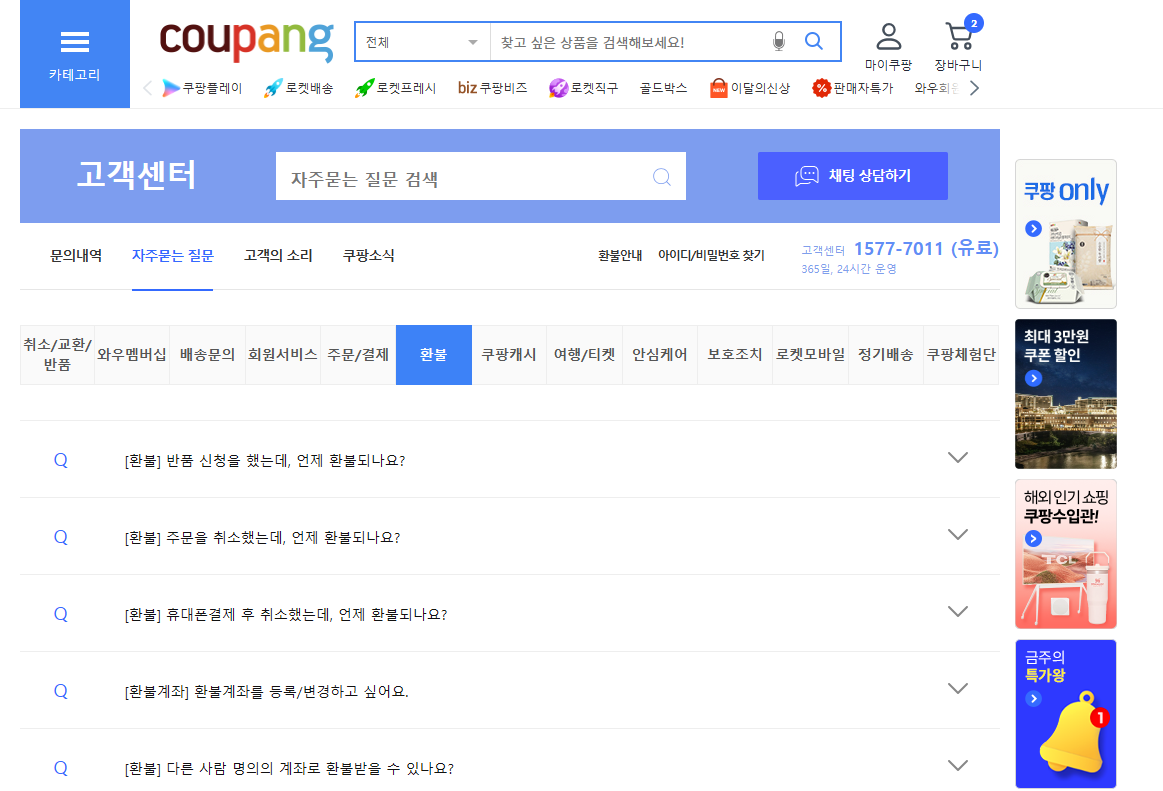Expand the 반품 신청 환불 question chevron
This screenshot has width=1163, height=791.
[958, 458]
